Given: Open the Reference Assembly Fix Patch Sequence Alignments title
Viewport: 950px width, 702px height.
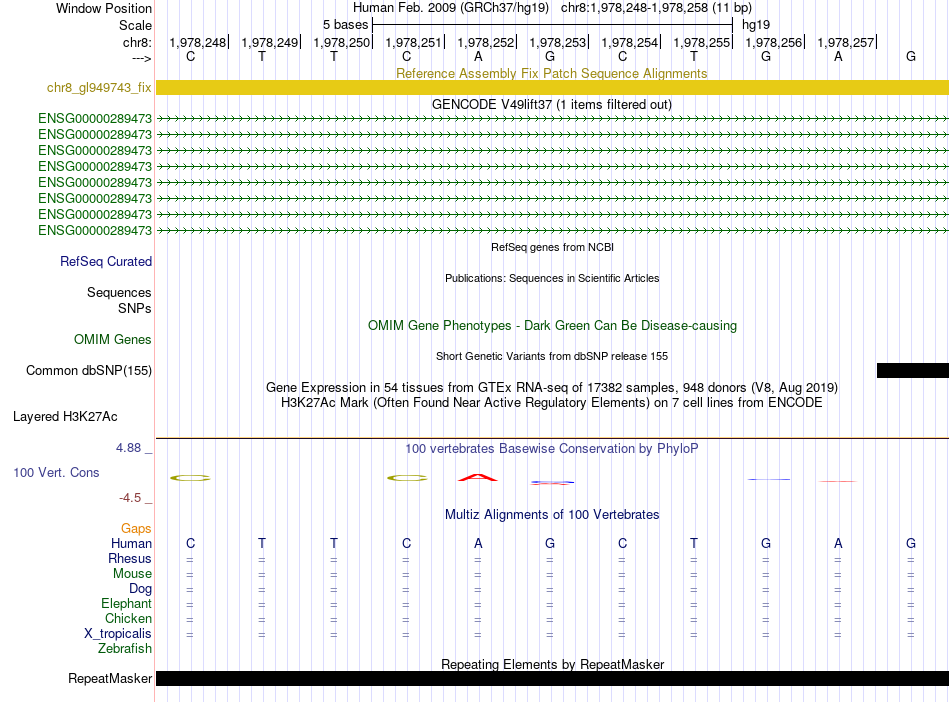Looking at the screenshot, I should click(x=551, y=73).
